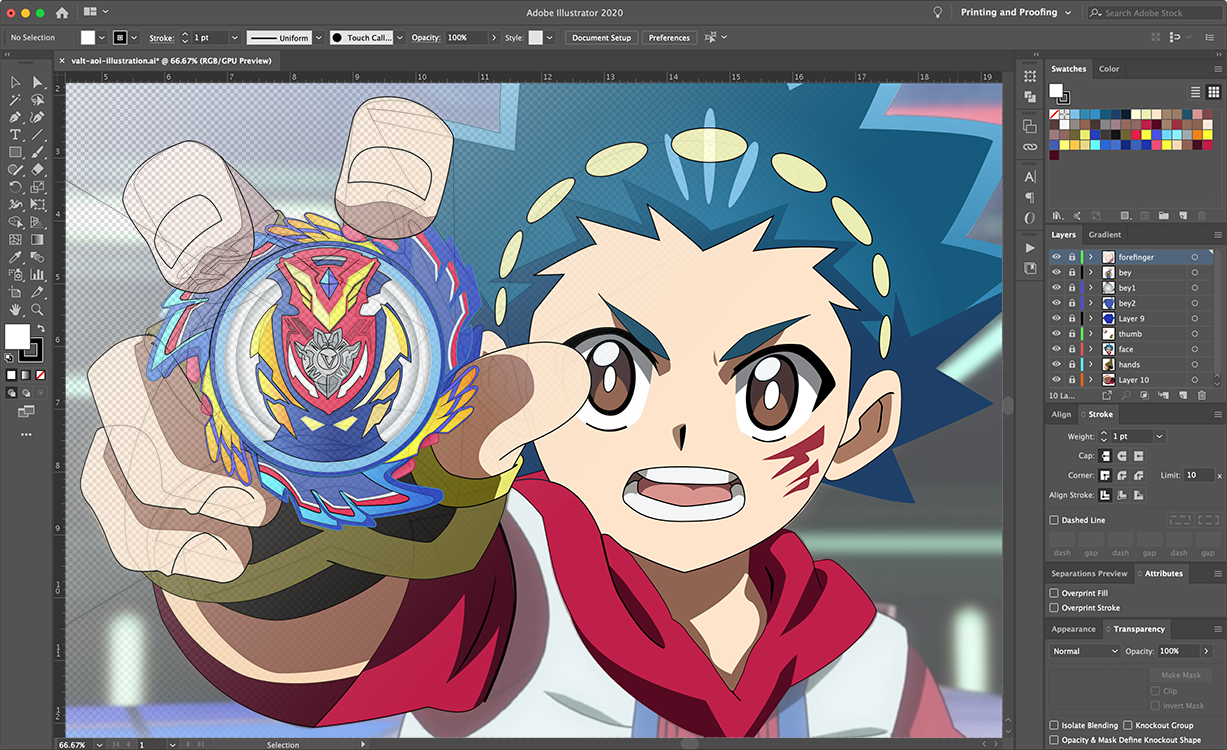Enable Isolate Blending

pos(1054,725)
